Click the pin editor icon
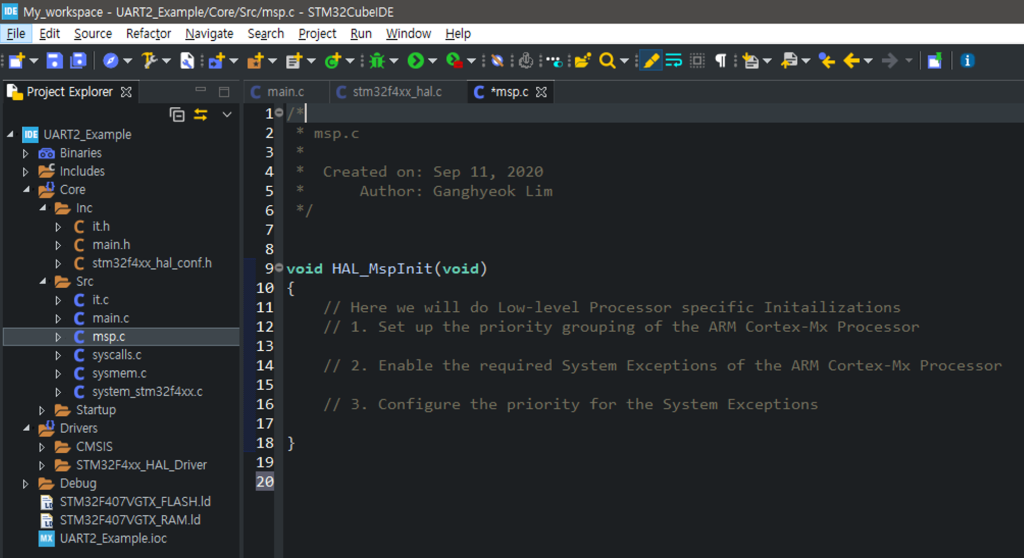 click(x=935, y=61)
